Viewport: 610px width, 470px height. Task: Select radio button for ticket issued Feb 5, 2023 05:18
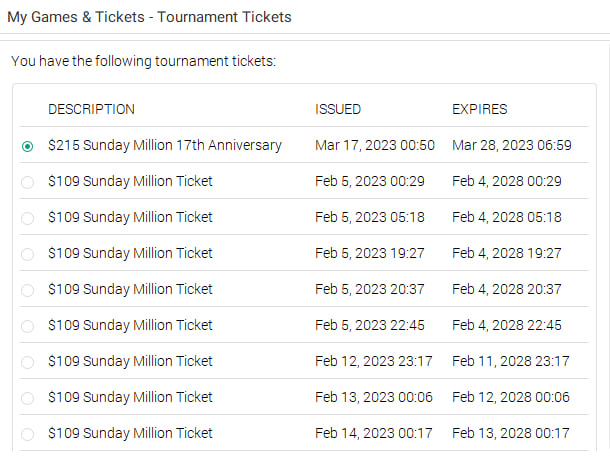tap(27, 218)
